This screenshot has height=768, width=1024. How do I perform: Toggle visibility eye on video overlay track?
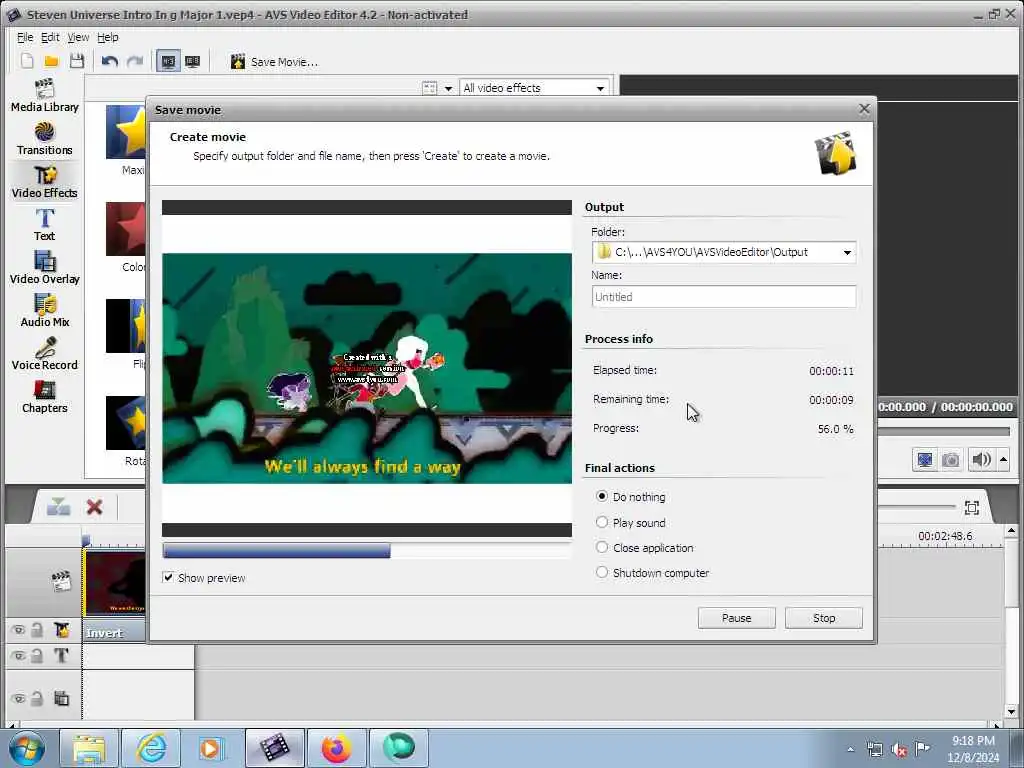coord(18,698)
